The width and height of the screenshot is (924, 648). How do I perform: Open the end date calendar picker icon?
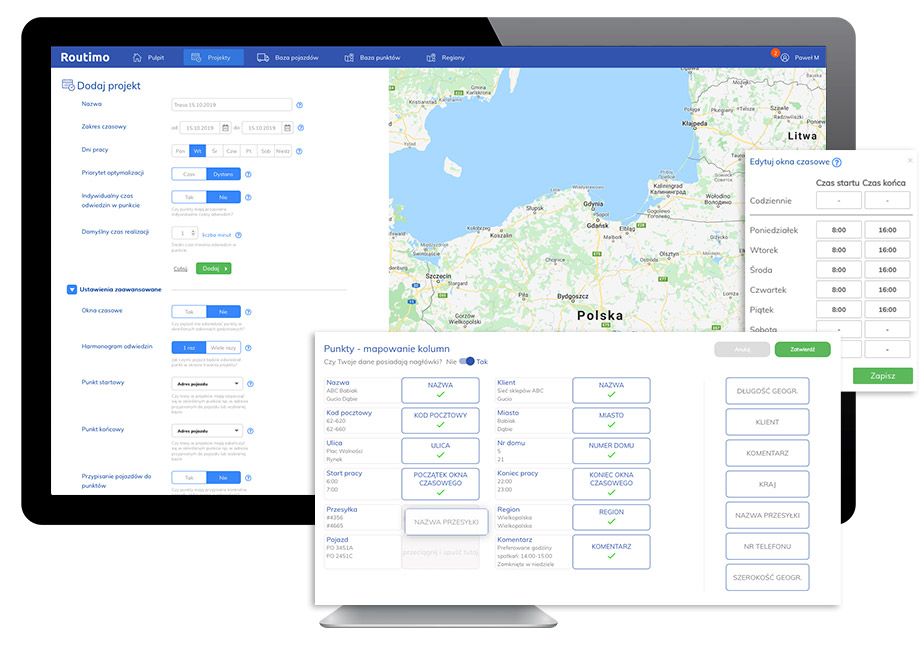287,128
